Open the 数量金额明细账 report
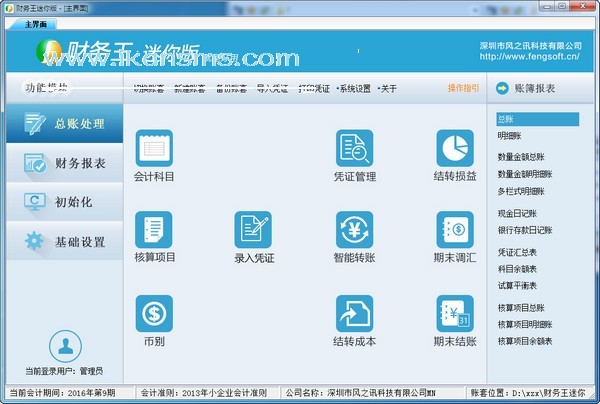Screen dimensions: 600x404 click(525, 174)
